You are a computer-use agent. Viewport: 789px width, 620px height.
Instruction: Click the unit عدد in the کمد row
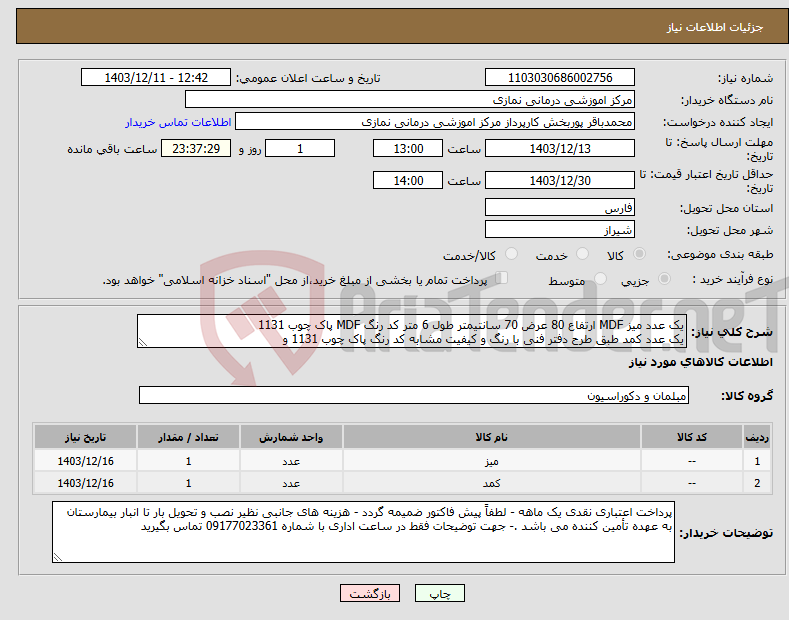[x=291, y=483]
